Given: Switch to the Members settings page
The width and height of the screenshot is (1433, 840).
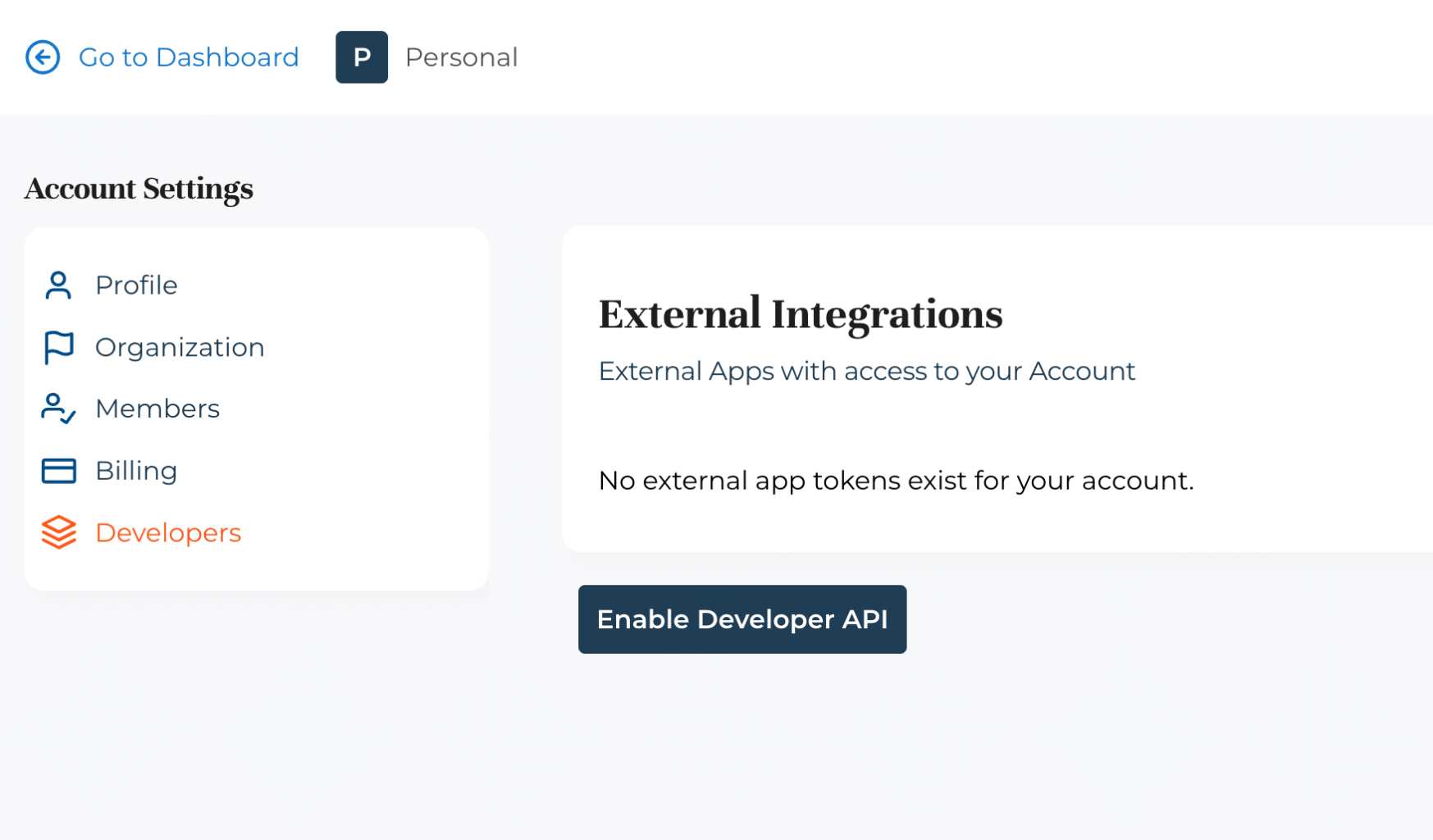Looking at the screenshot, I should (x=157, y=409).
